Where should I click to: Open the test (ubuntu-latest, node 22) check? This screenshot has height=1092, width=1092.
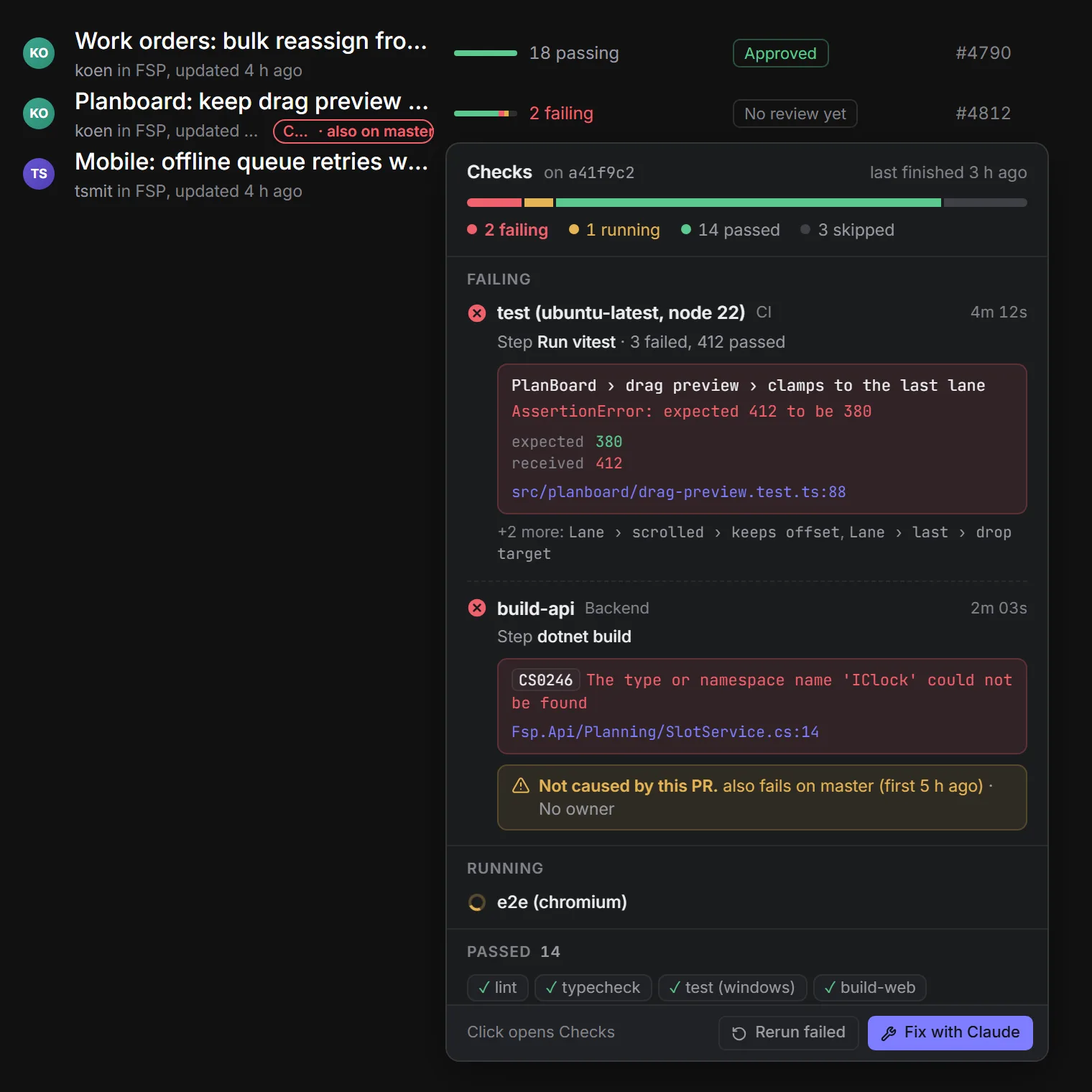click(621, 313)
